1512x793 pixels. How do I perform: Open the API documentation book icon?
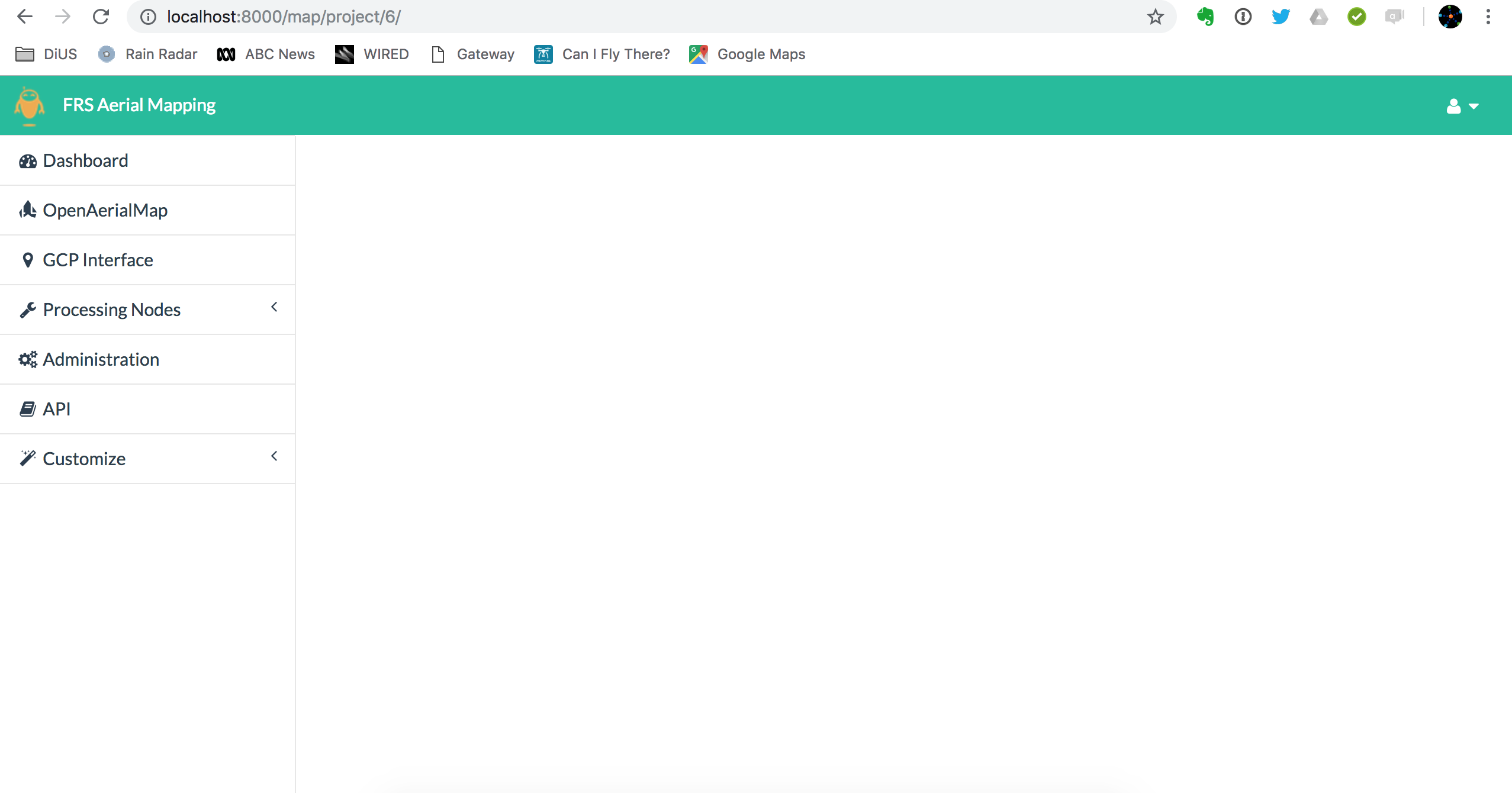tap(28, 408)
